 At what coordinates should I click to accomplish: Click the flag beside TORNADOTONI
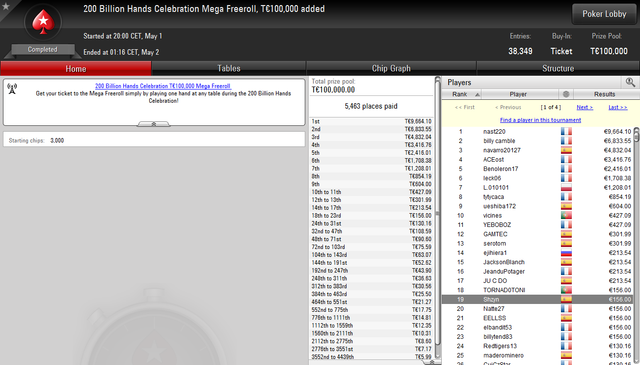click(x=566, y=290)
